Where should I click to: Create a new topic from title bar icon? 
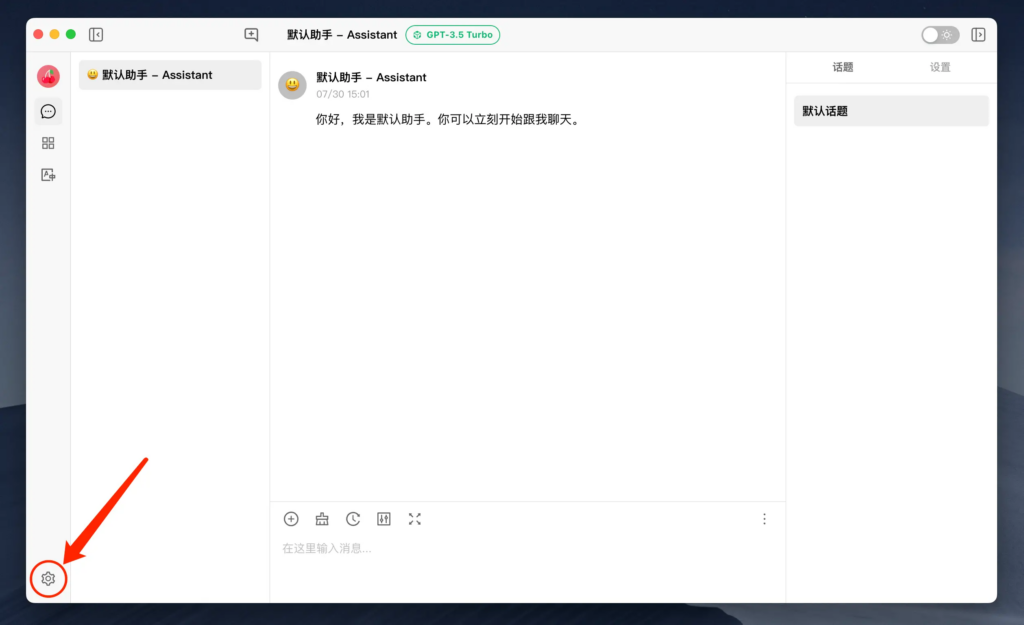251,35
